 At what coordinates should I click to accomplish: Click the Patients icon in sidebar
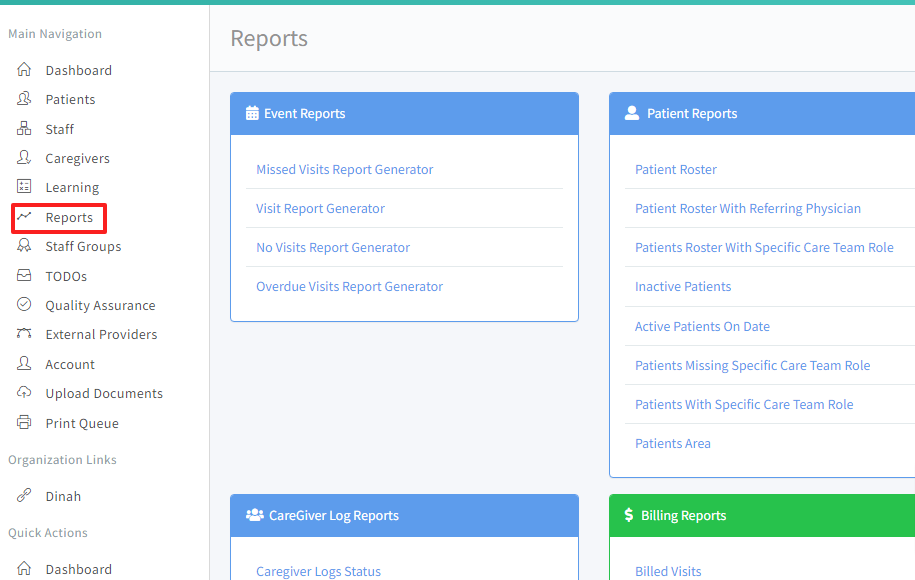point(24,99)
